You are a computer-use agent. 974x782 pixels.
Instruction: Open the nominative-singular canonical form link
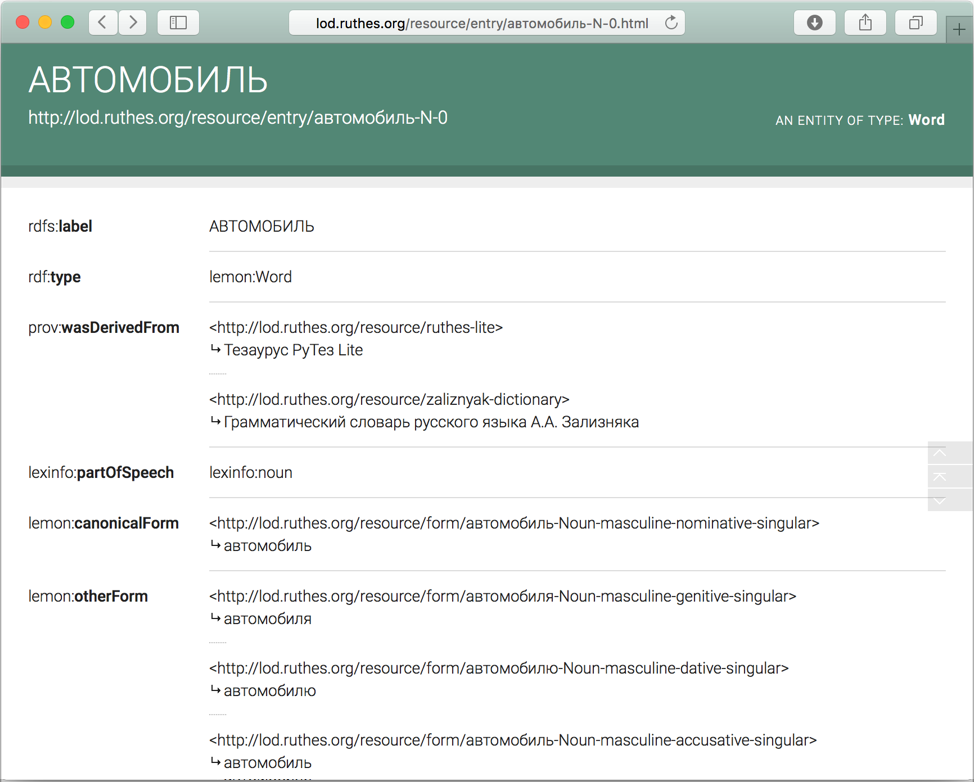pyautogui.click(x=514, y=524)
